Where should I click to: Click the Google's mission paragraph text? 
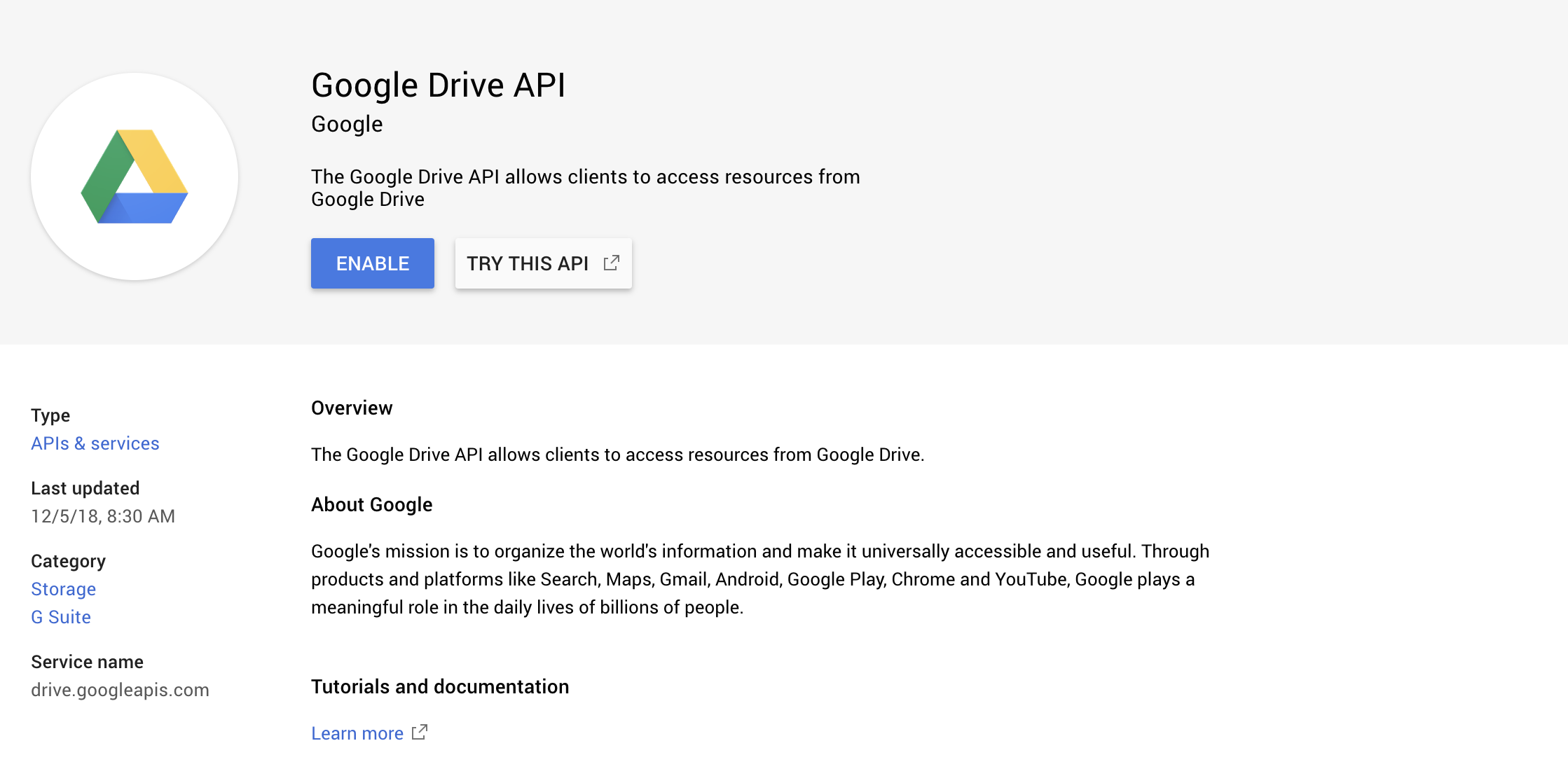point(760,579)
